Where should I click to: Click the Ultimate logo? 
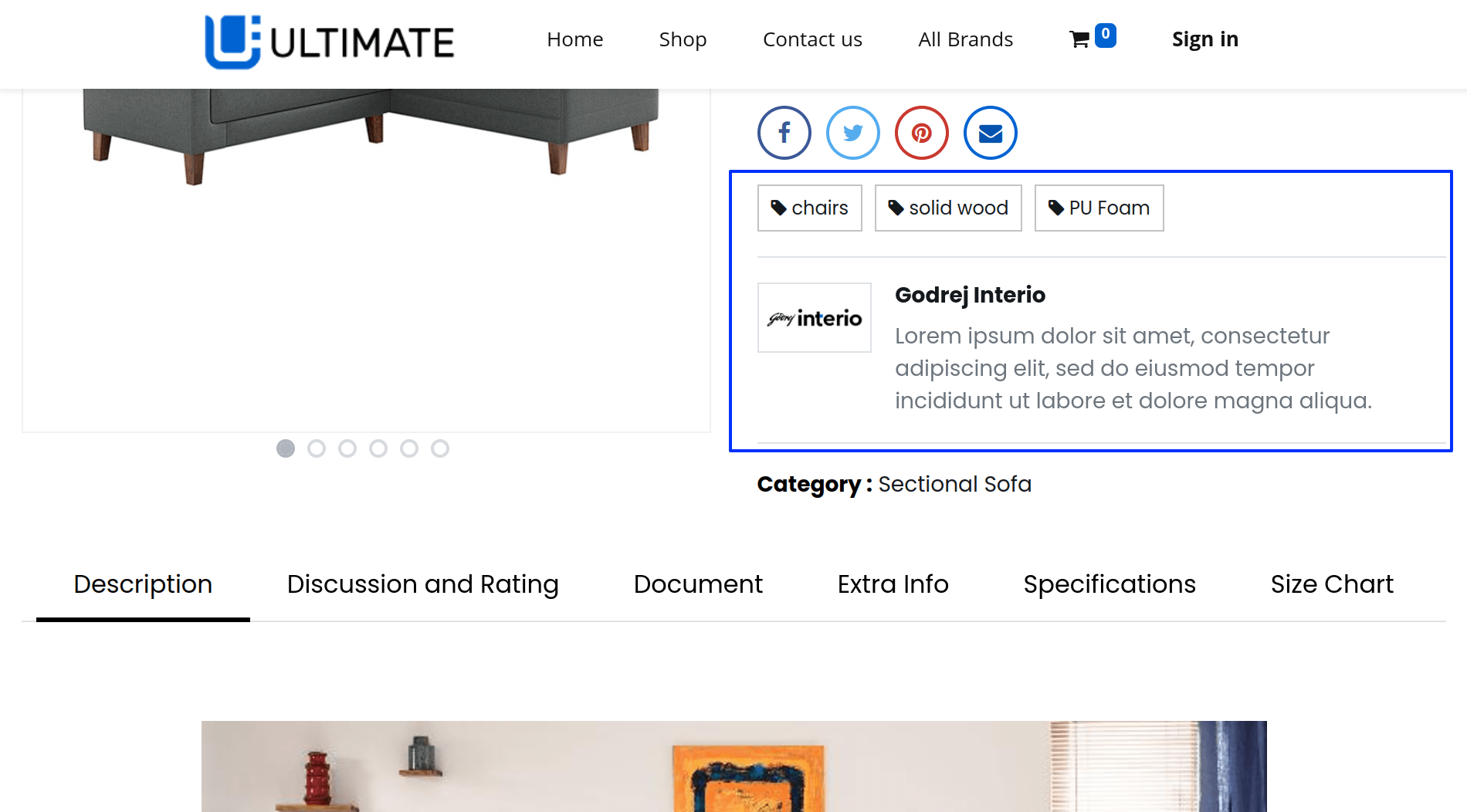330,42
